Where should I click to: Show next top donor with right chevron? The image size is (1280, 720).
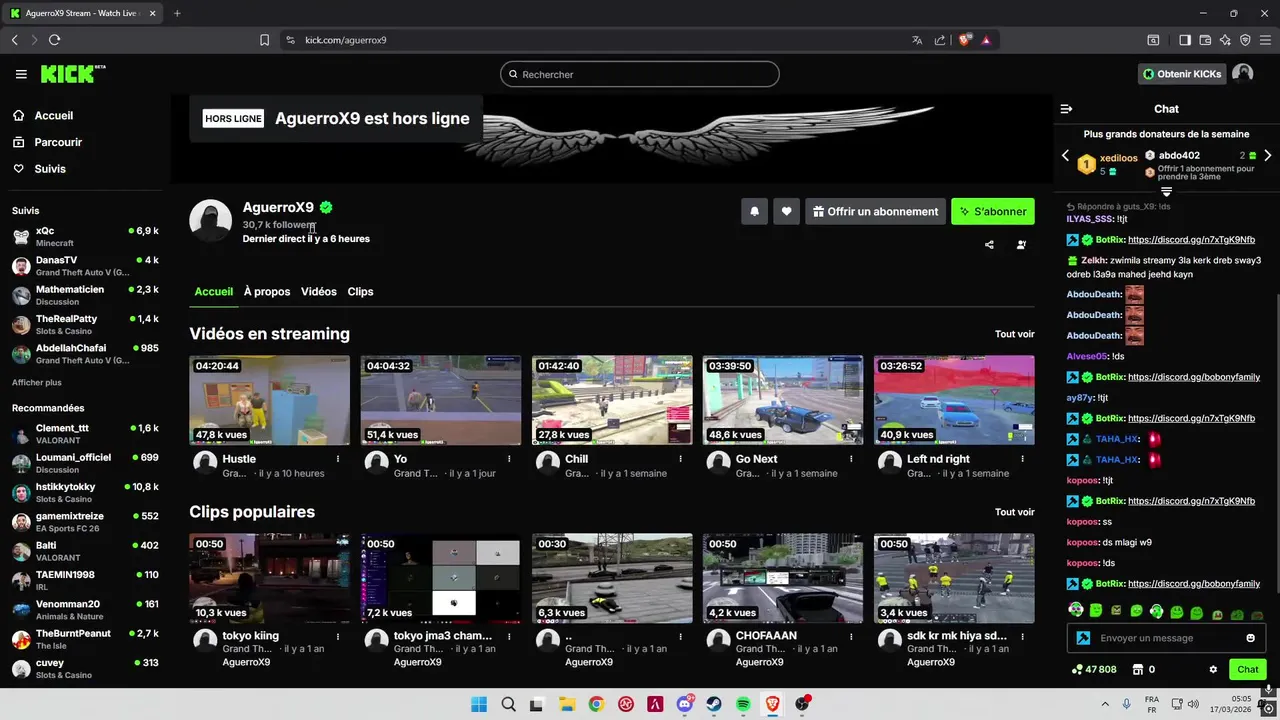1267,156
